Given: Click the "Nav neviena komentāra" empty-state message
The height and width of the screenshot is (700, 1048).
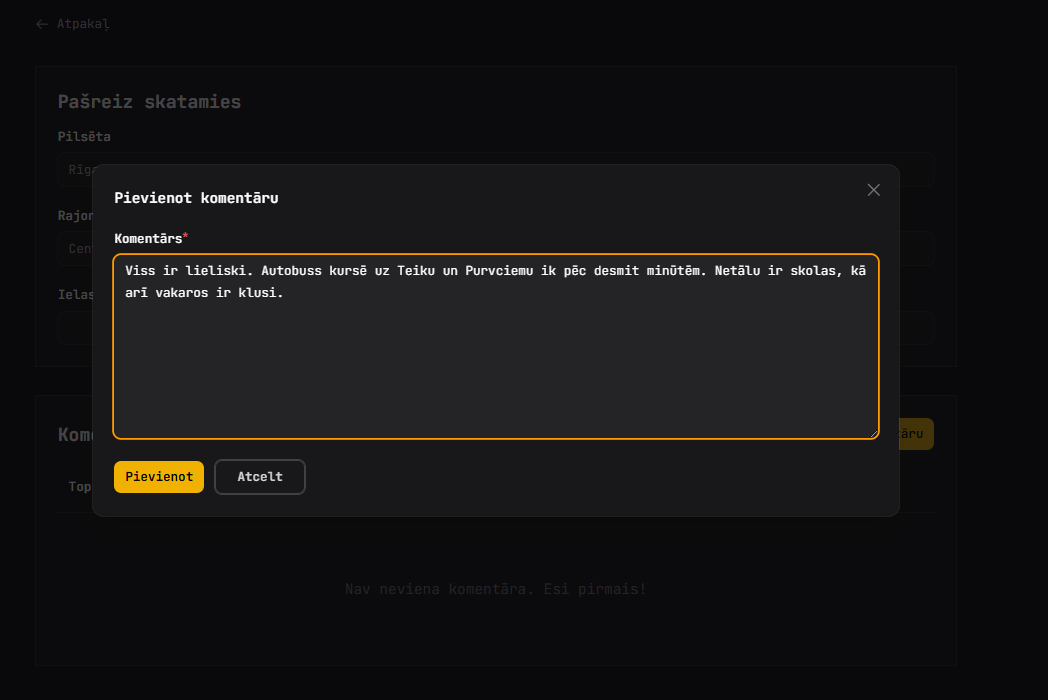Looking at the screenshot, I should click(495, 589).
